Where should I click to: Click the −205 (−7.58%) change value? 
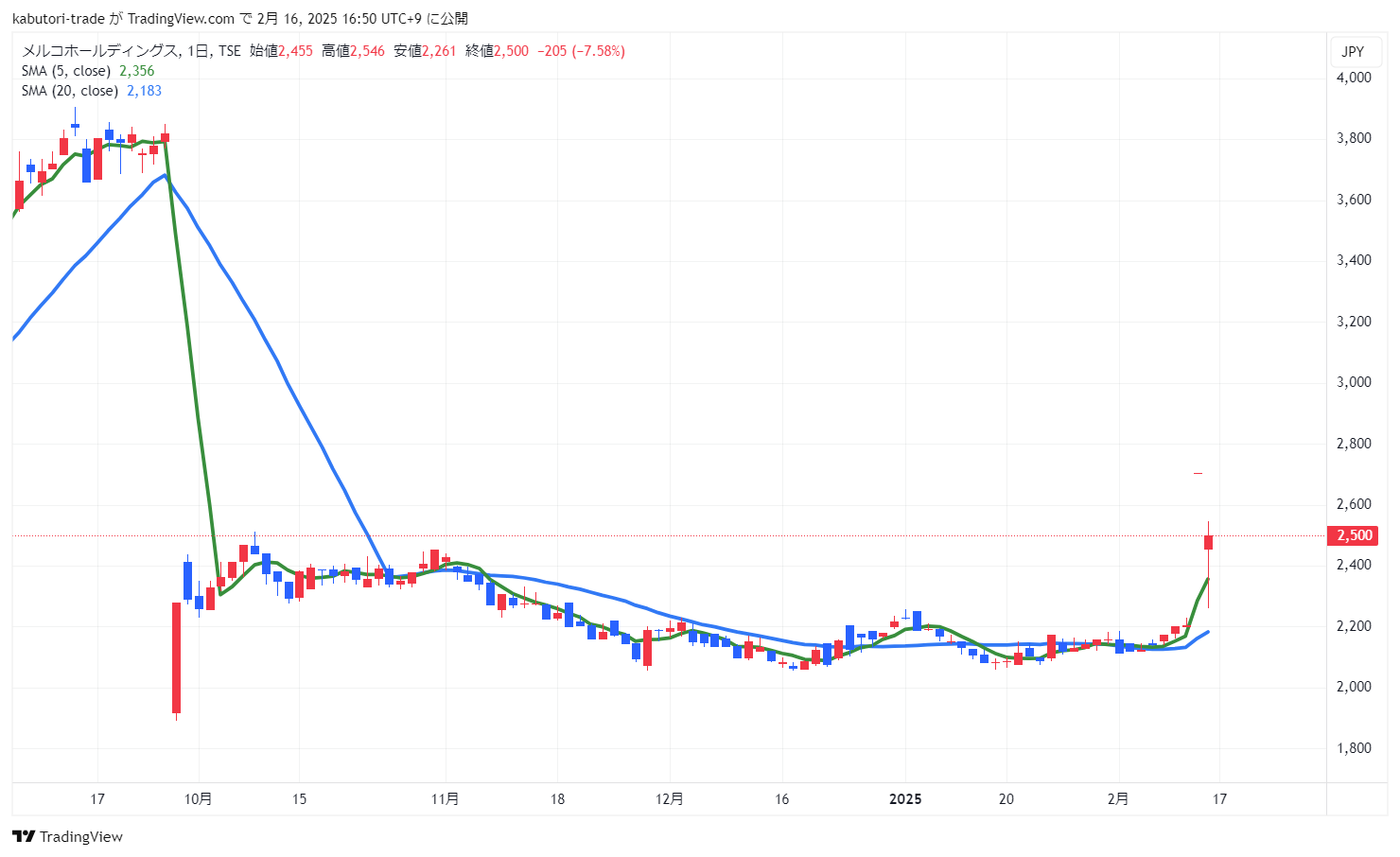click(x=581, y=51)
